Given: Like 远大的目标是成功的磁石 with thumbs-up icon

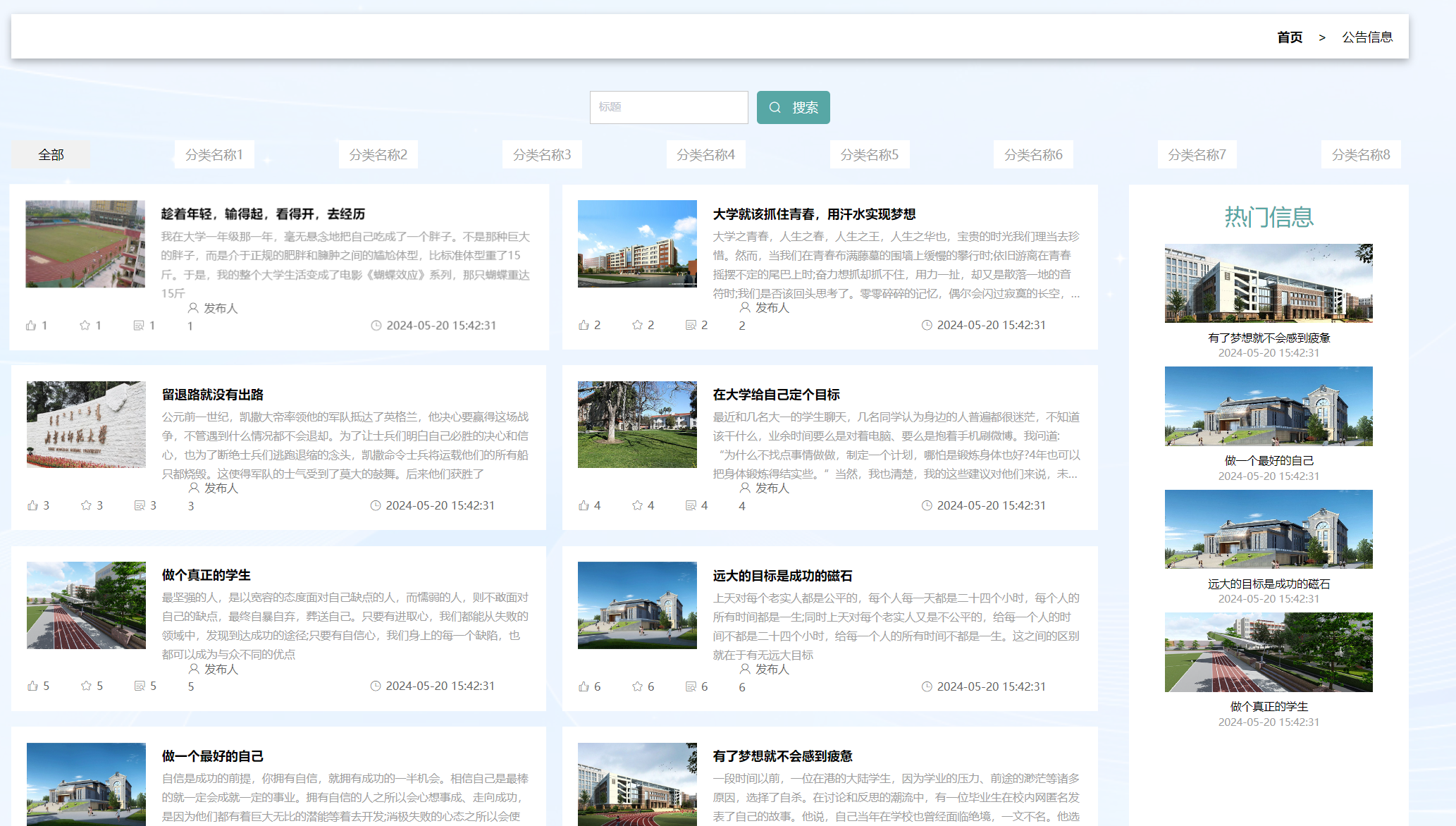Looking at the screenshot, I should pos(584,686).
